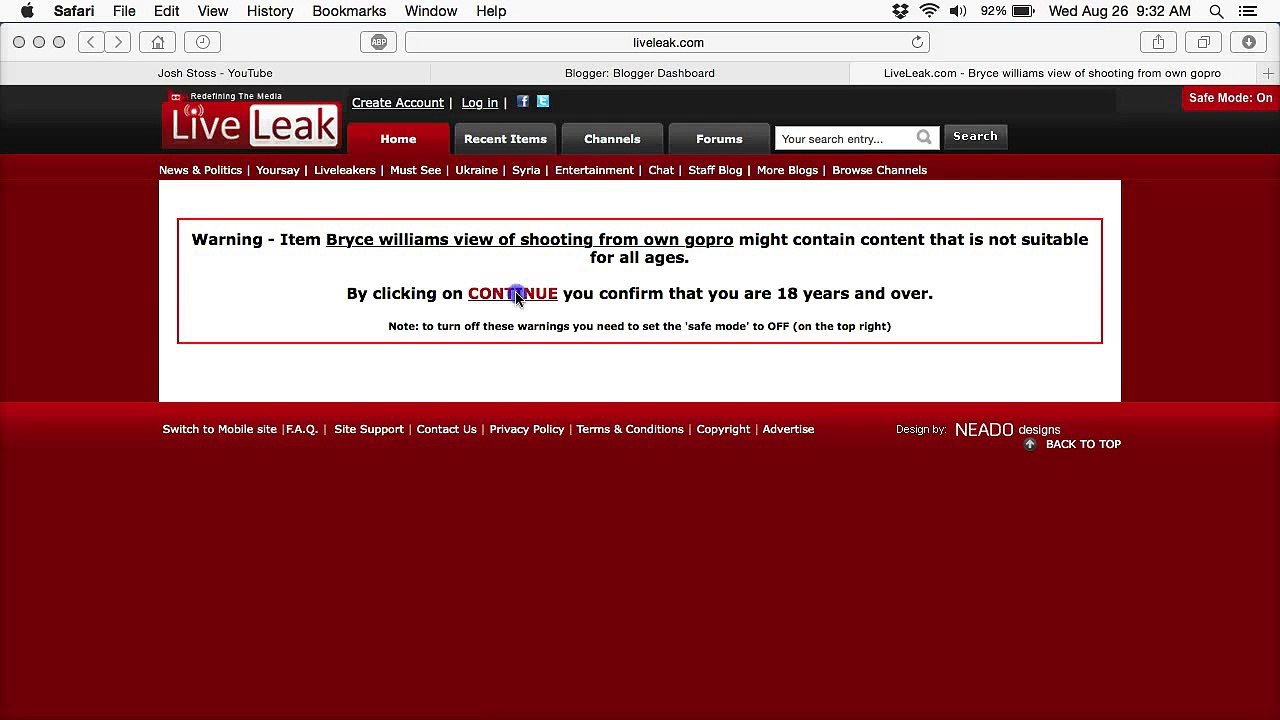This screenshot has width=1280, height=720.
Task: Switch to Blogger Dashboard tab
Action: coord(640,73)
